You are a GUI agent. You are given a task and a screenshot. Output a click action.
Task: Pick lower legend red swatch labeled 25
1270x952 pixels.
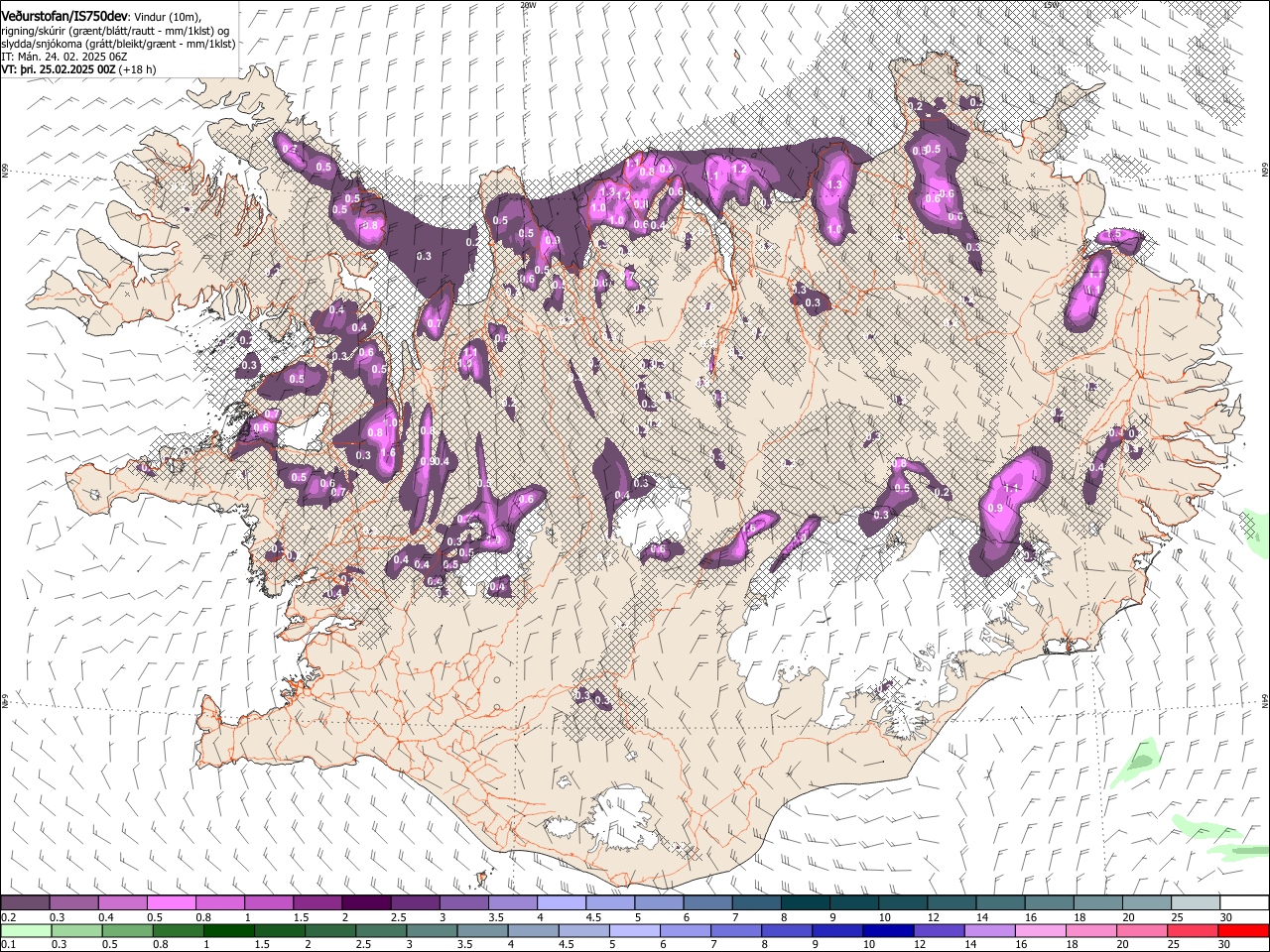click(x=1194, y=931)
